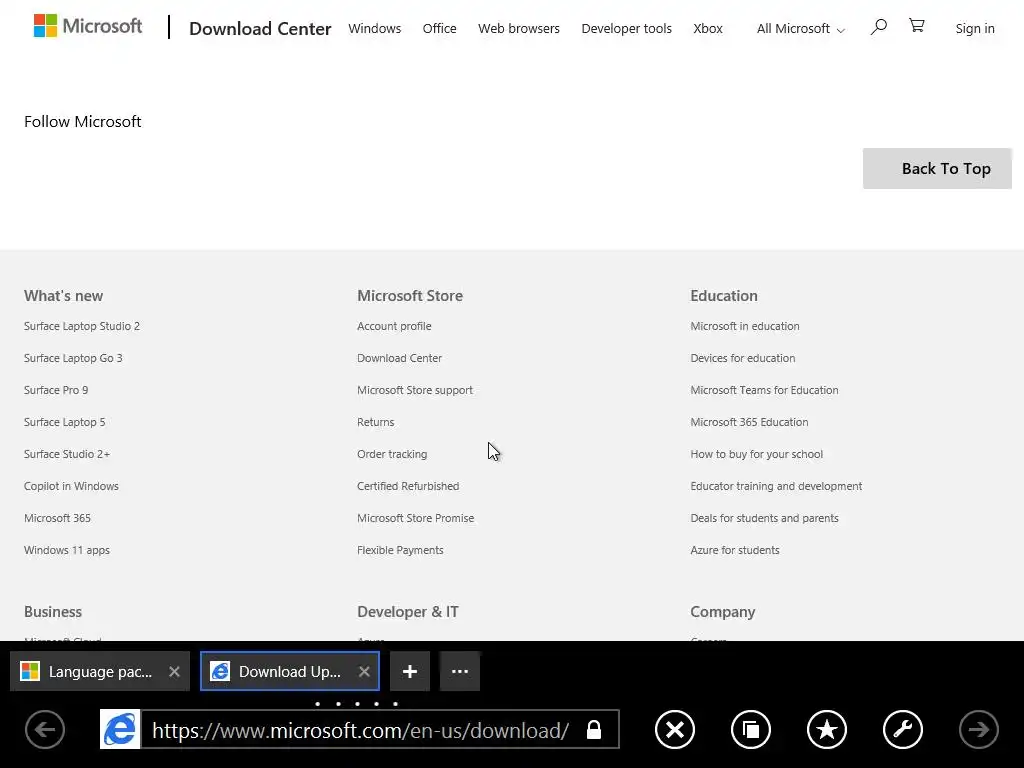1024x768 pixels.
Task: Open the search magnifier icon
Action: [878, 27]
